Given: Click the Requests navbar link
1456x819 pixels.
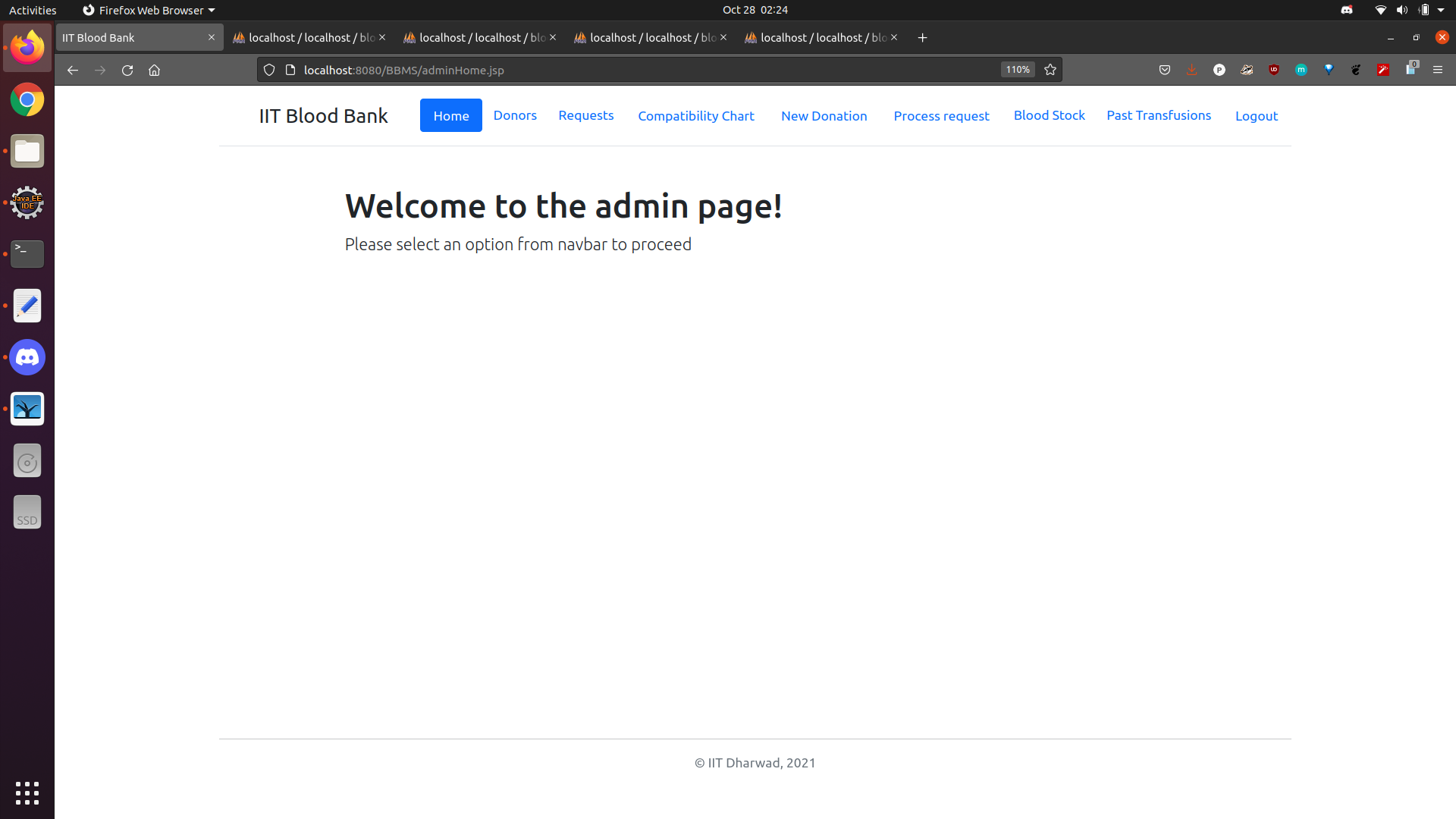Looking at the screenshot, I should tap(586, 115).
